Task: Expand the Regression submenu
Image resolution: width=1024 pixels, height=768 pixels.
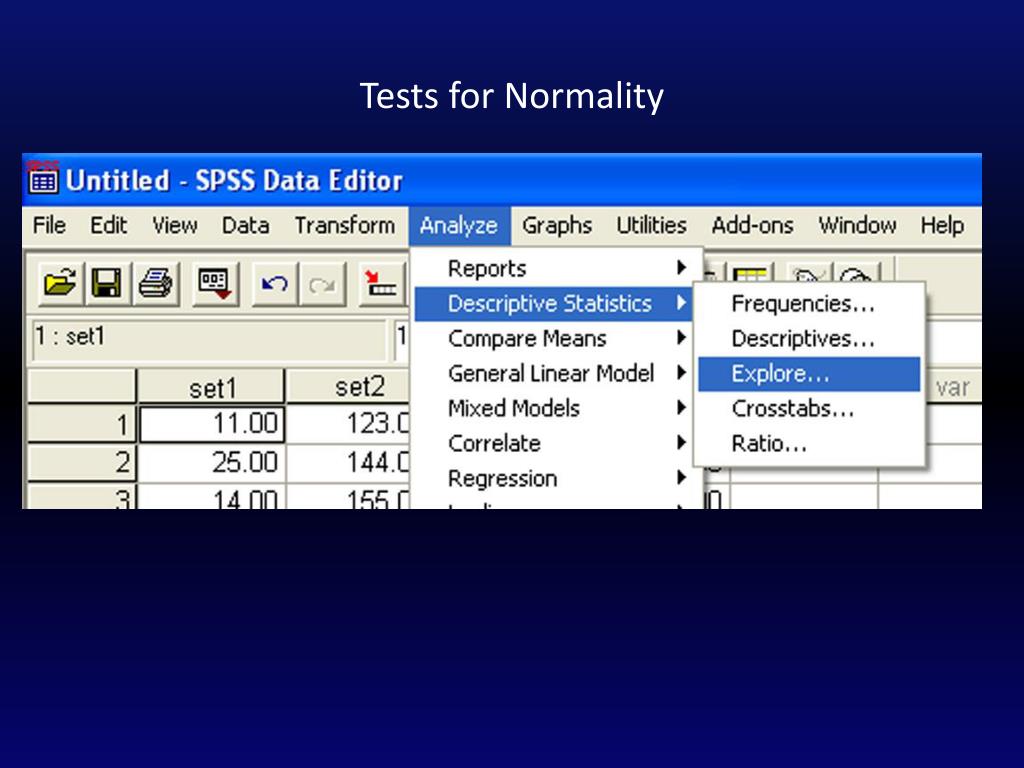Action: coord(558,479)
